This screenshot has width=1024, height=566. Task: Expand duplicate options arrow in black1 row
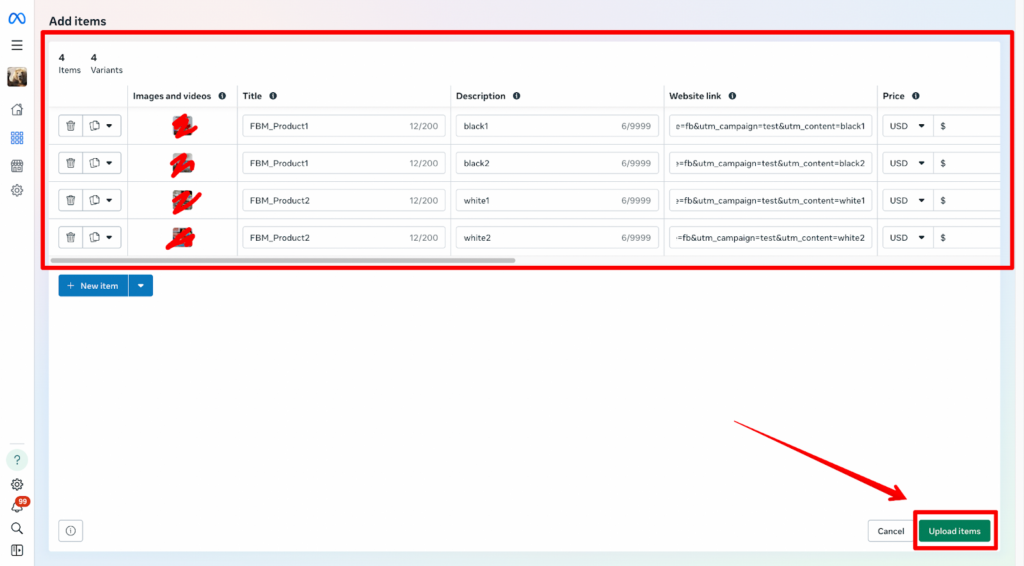pos(110,126)
